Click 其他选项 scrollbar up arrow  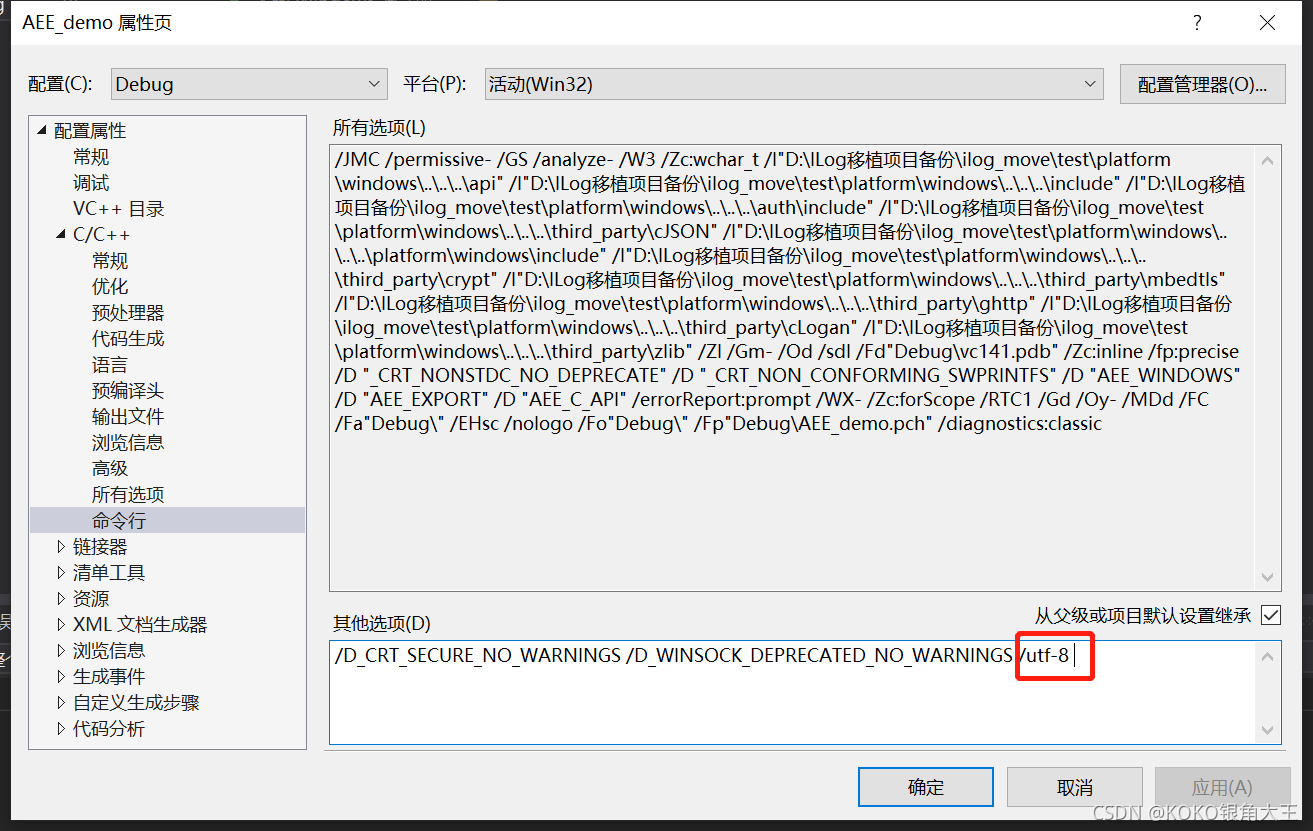(1269, 657)
